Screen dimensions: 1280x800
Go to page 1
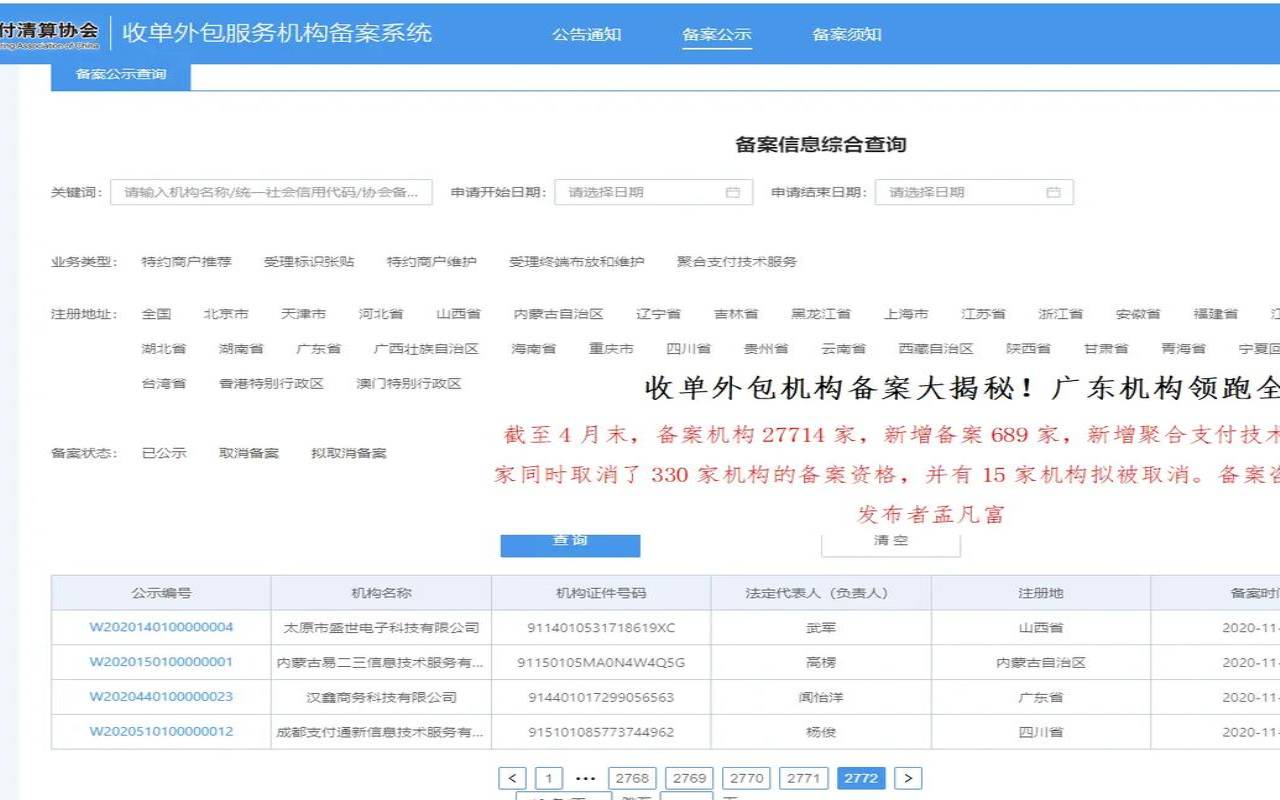click(549, 778)
